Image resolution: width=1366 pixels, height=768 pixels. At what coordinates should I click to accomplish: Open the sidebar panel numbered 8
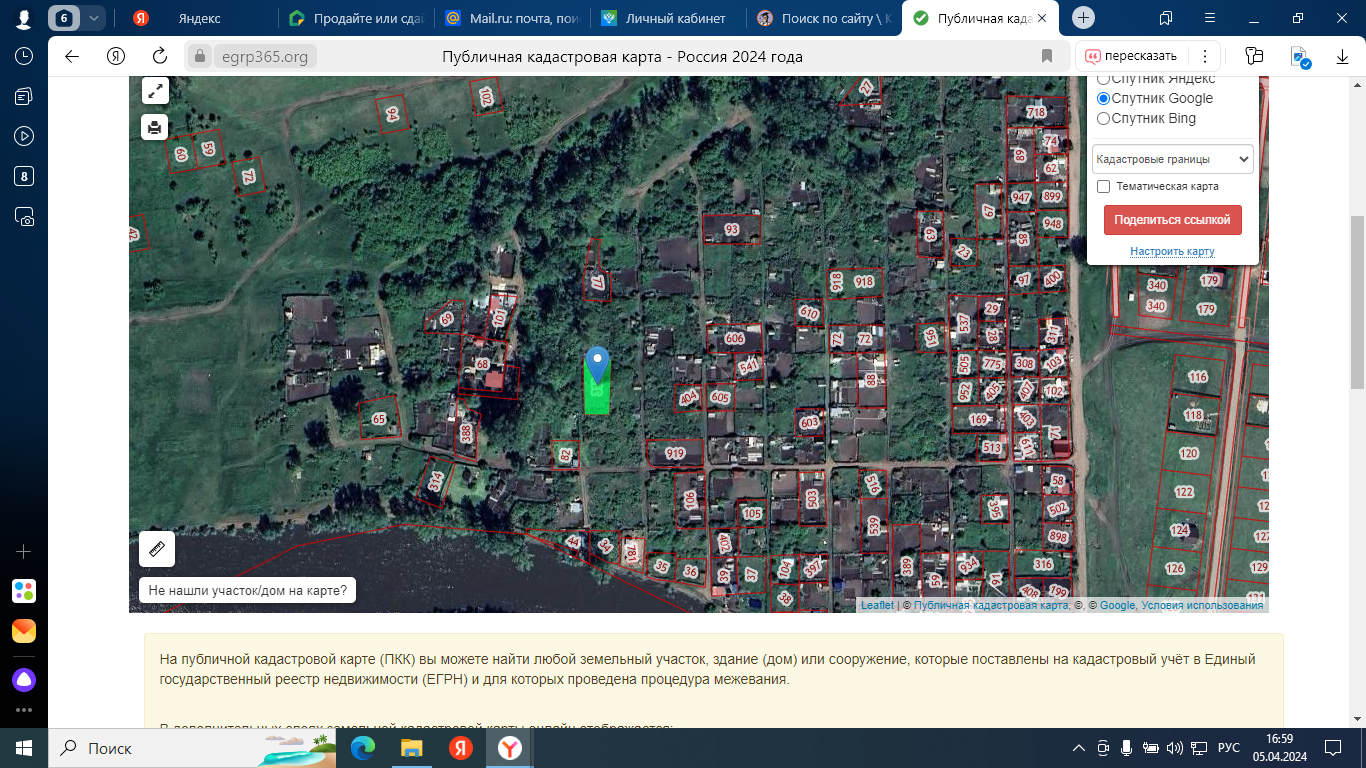[x=24, y=176]
